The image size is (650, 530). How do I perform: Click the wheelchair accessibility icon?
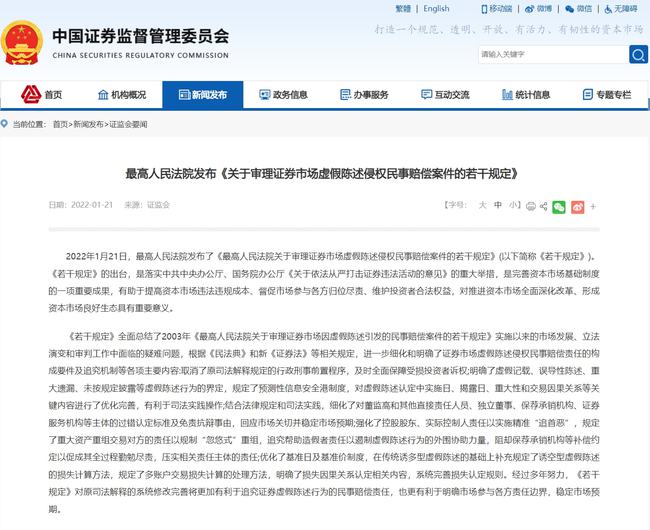[608, 9]
